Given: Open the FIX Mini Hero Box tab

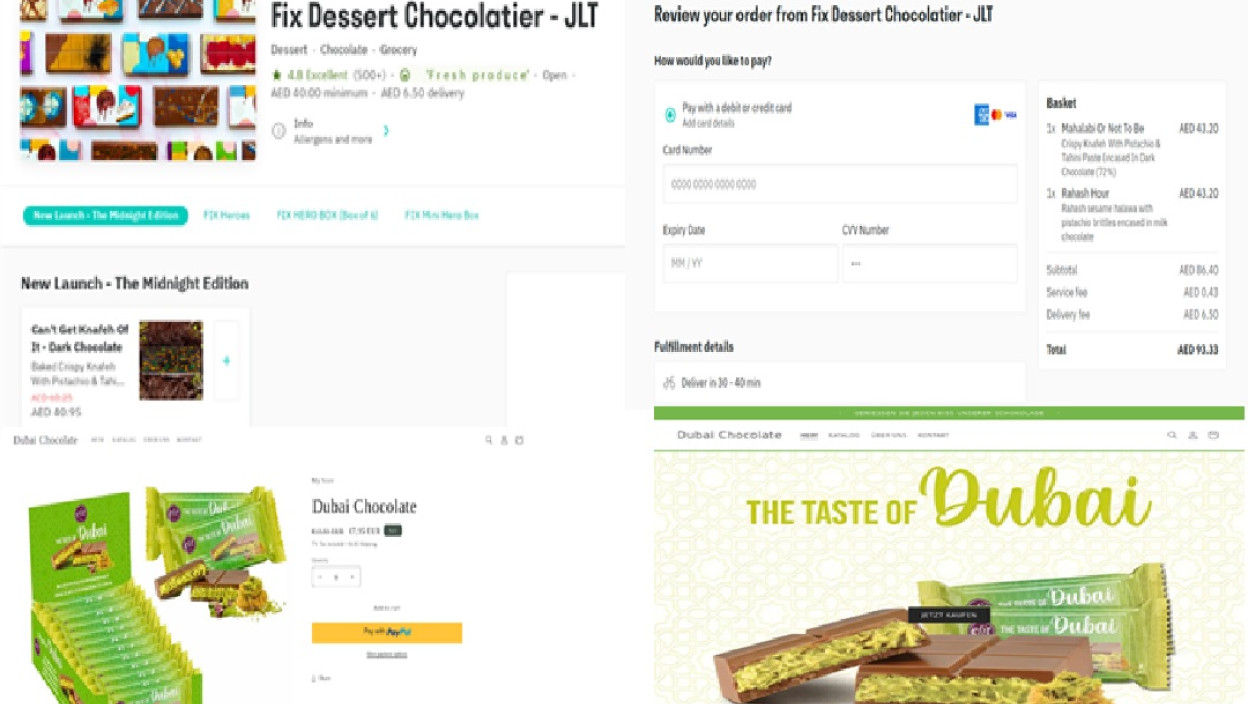Looking at the screenshot, I should pyautogui.click(x=442, y=215).
